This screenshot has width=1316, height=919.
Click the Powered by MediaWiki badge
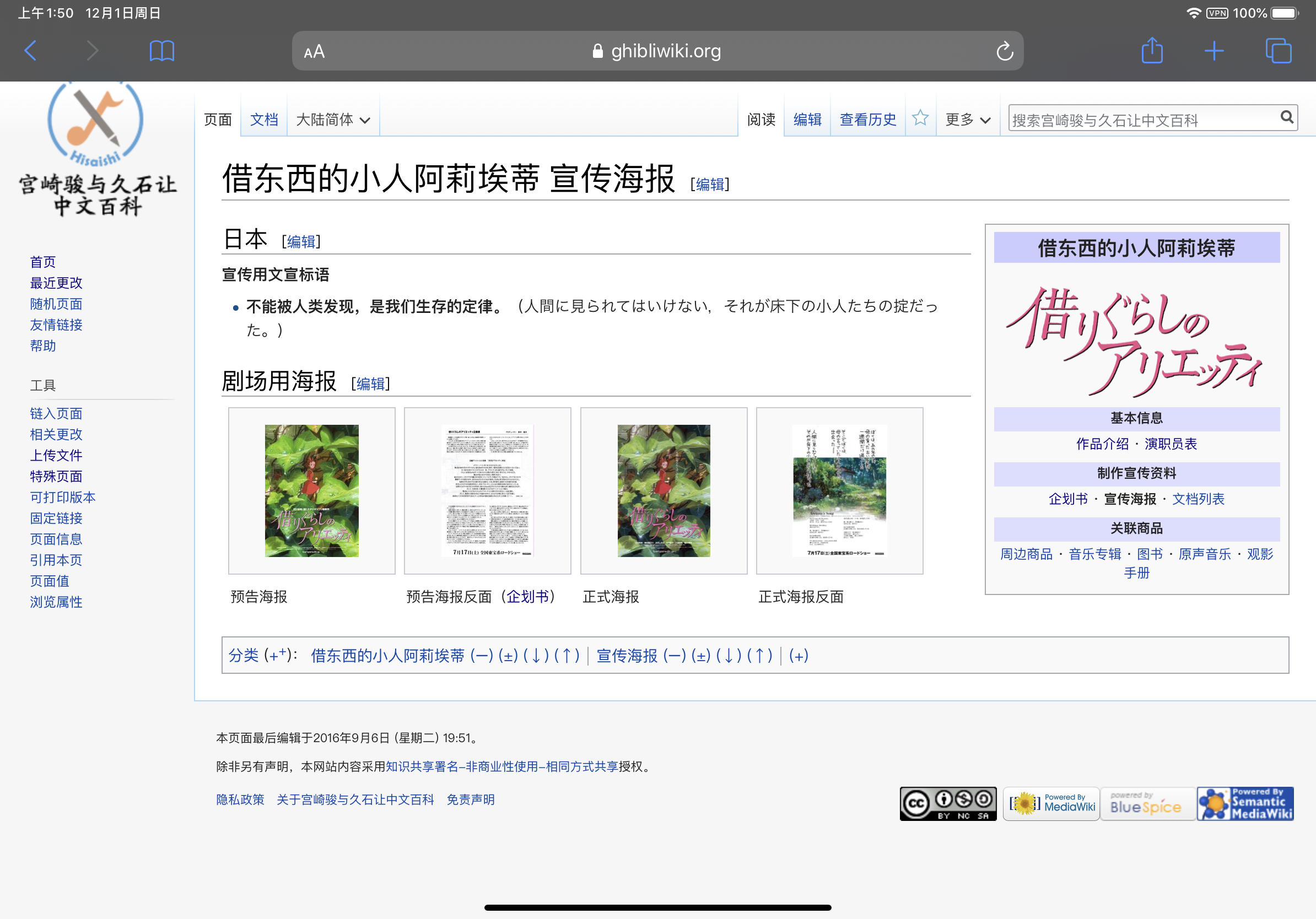click(x=1051, y=803)
